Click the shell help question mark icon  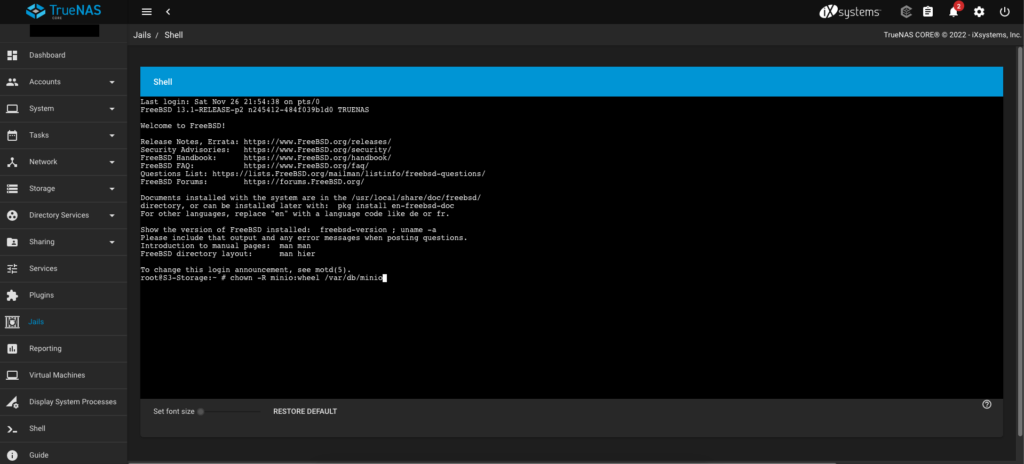(x=987, y=404)
